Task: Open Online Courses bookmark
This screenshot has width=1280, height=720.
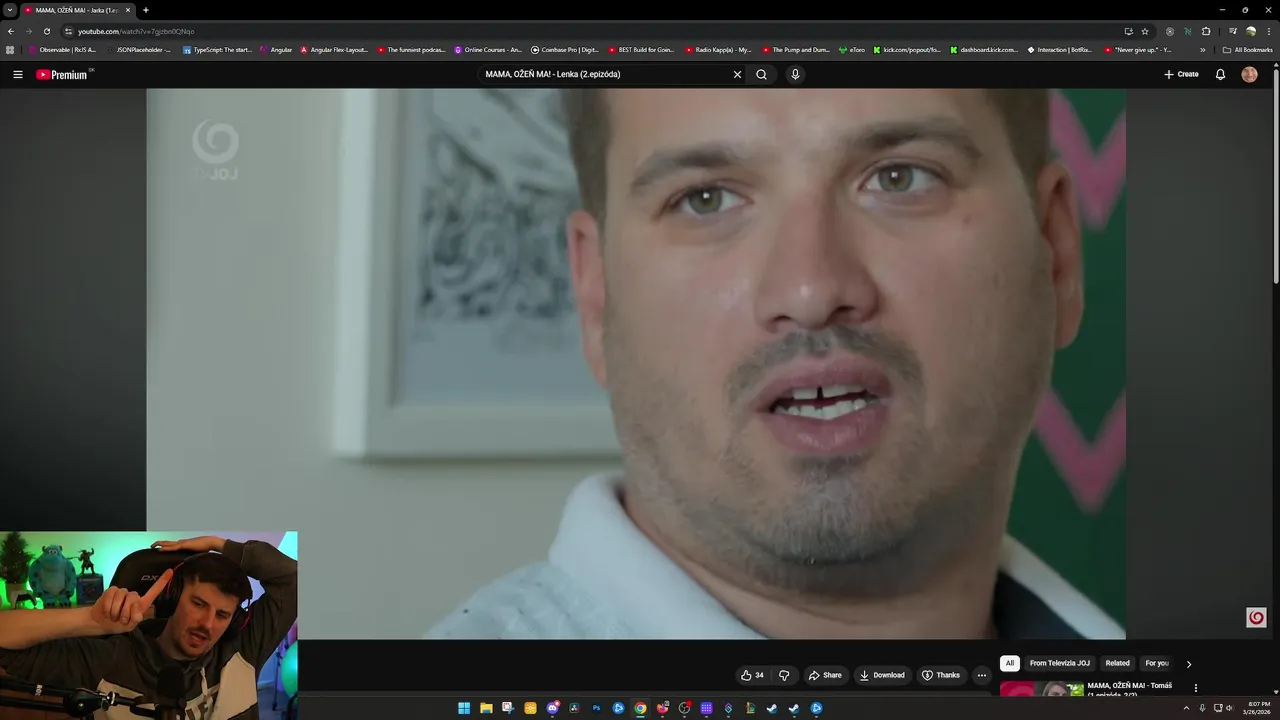Action: point(488,49)
